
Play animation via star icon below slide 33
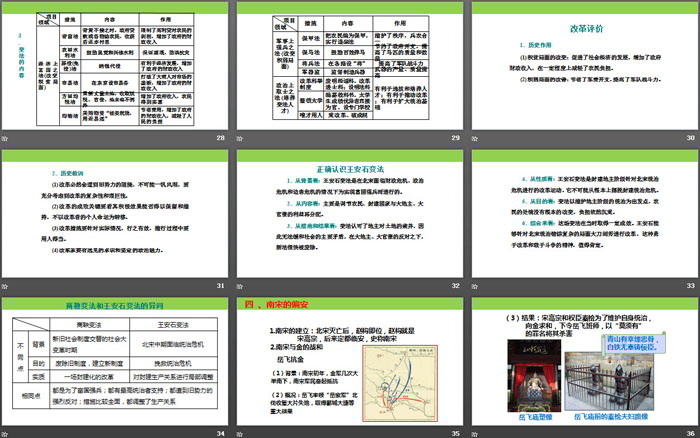tap(475, 285)
